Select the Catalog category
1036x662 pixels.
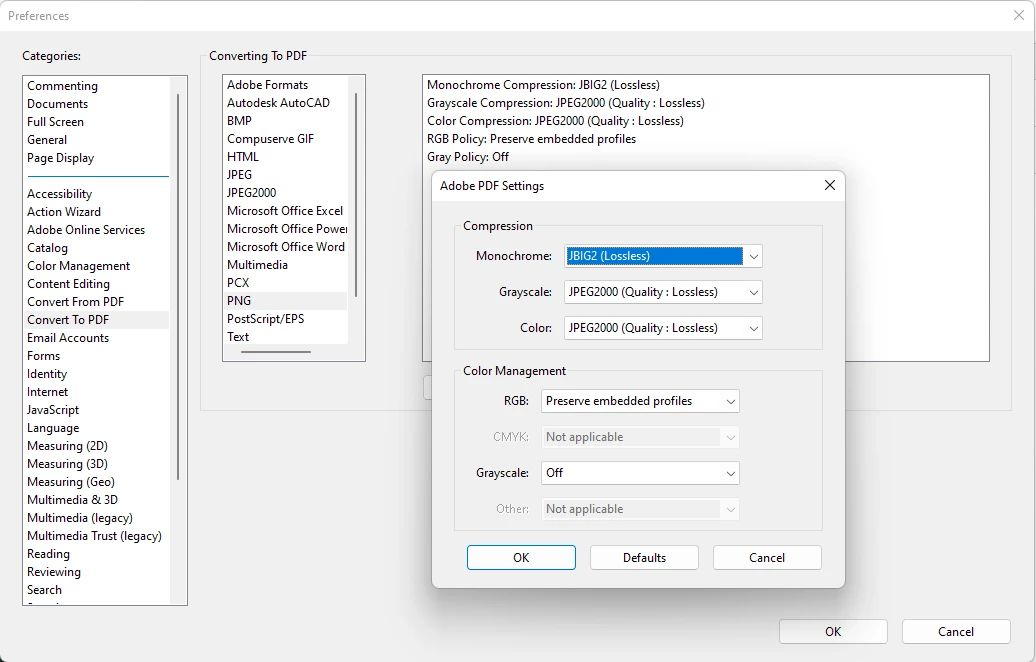point(48,248)
